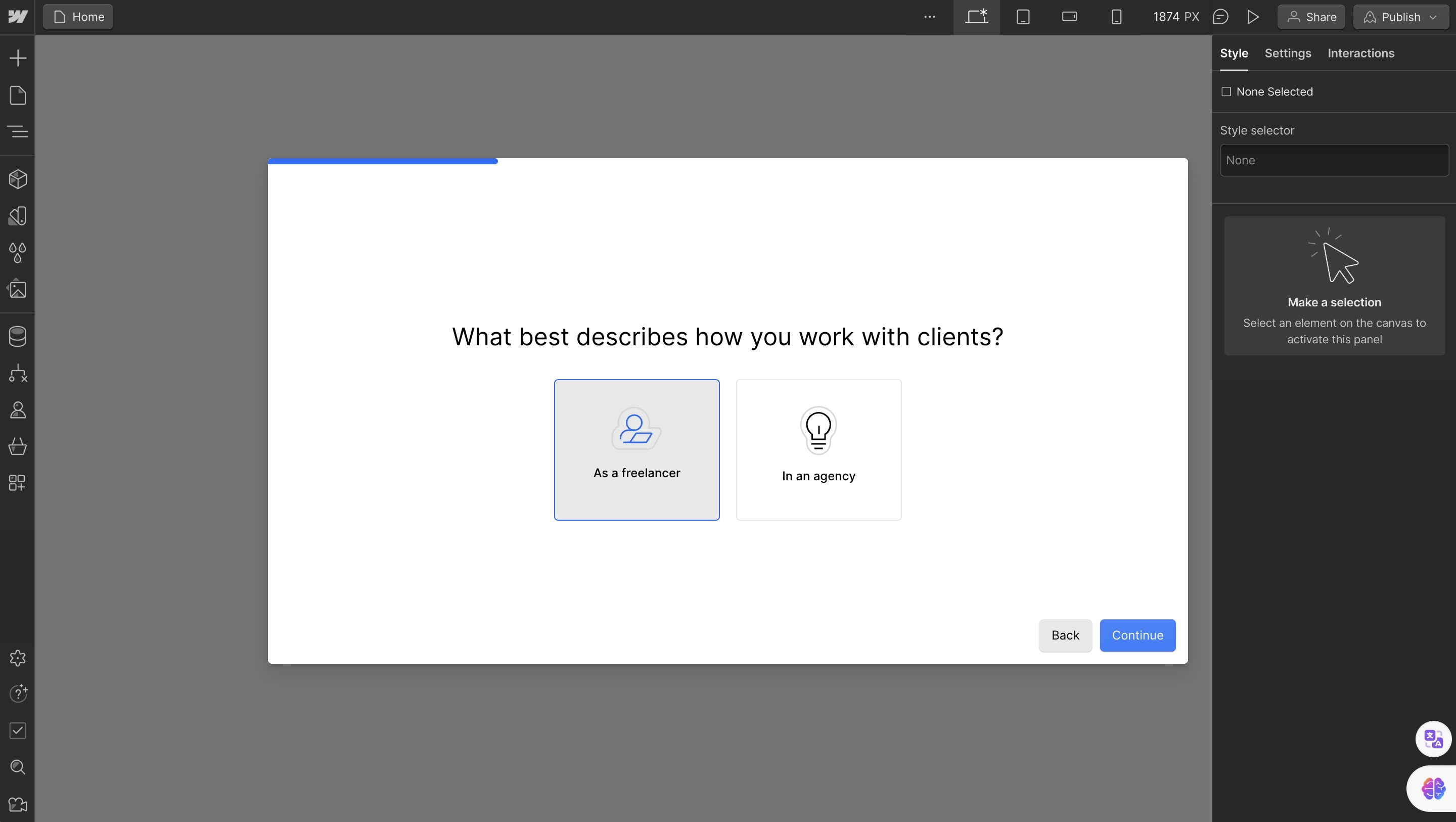Viewport: 1456px width, 822px height.
Task: Click the None Selected checkbox icon
Action: coord(1226,92)
